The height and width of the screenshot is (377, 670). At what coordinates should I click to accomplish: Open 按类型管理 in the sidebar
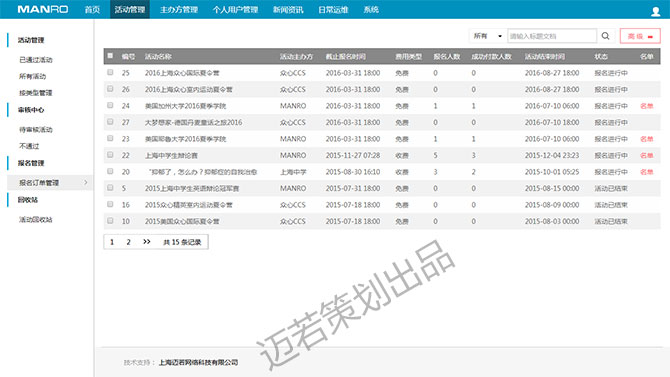coord(35,93)
